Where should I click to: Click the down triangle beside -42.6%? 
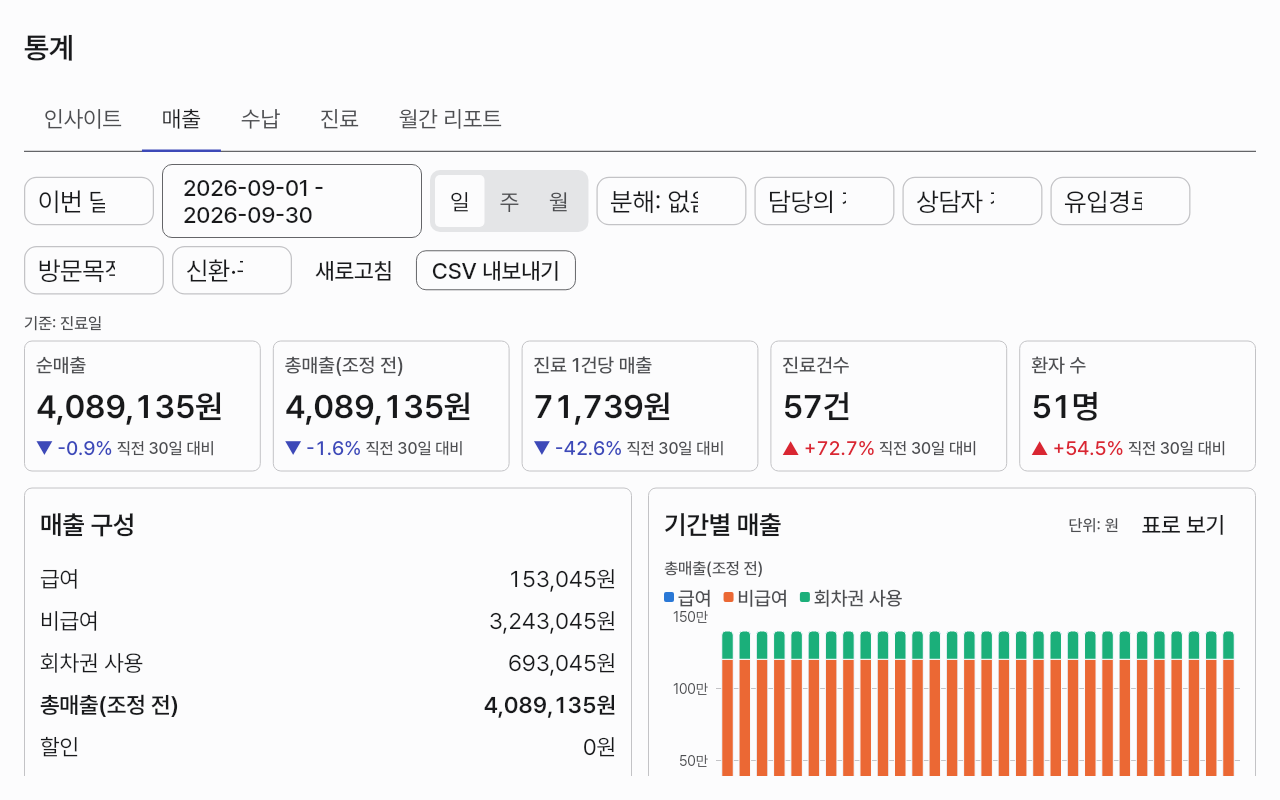coord(542,448)
